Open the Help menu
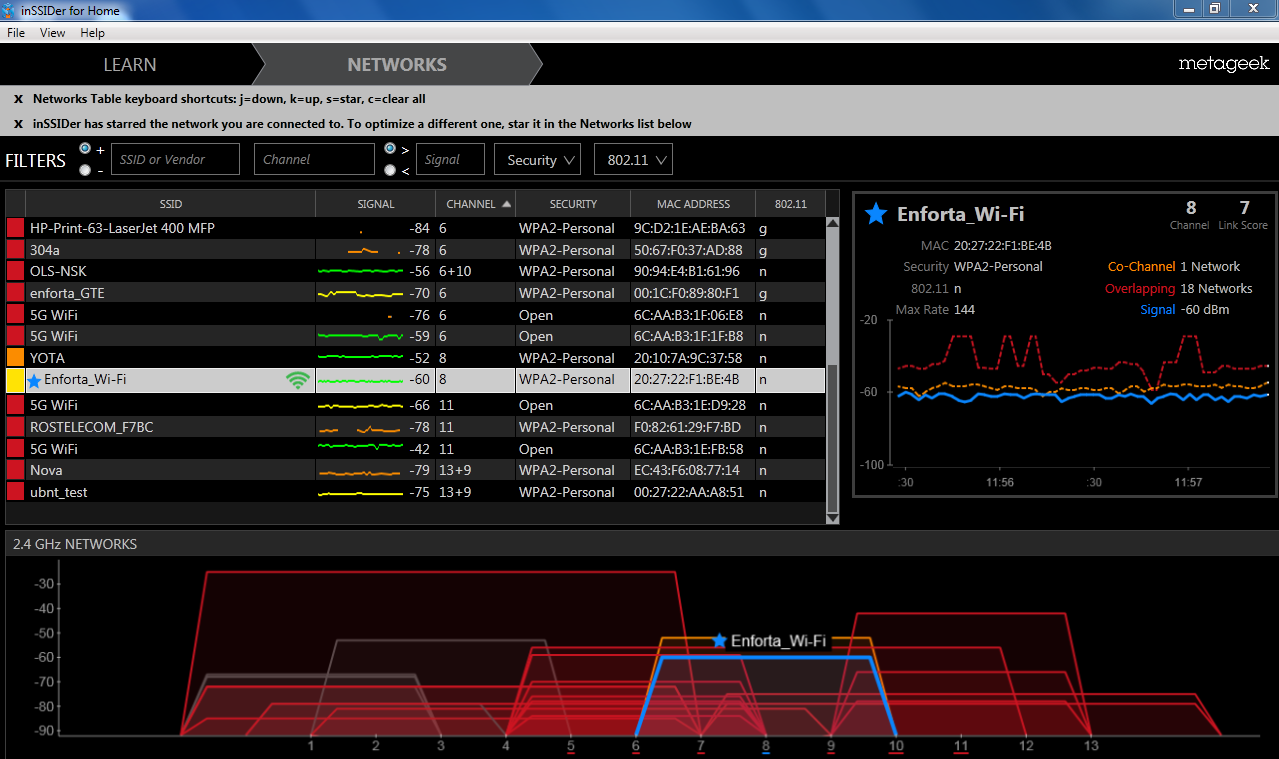The width and height of the screenshot is (1279, 759). (x=93, y=33)
